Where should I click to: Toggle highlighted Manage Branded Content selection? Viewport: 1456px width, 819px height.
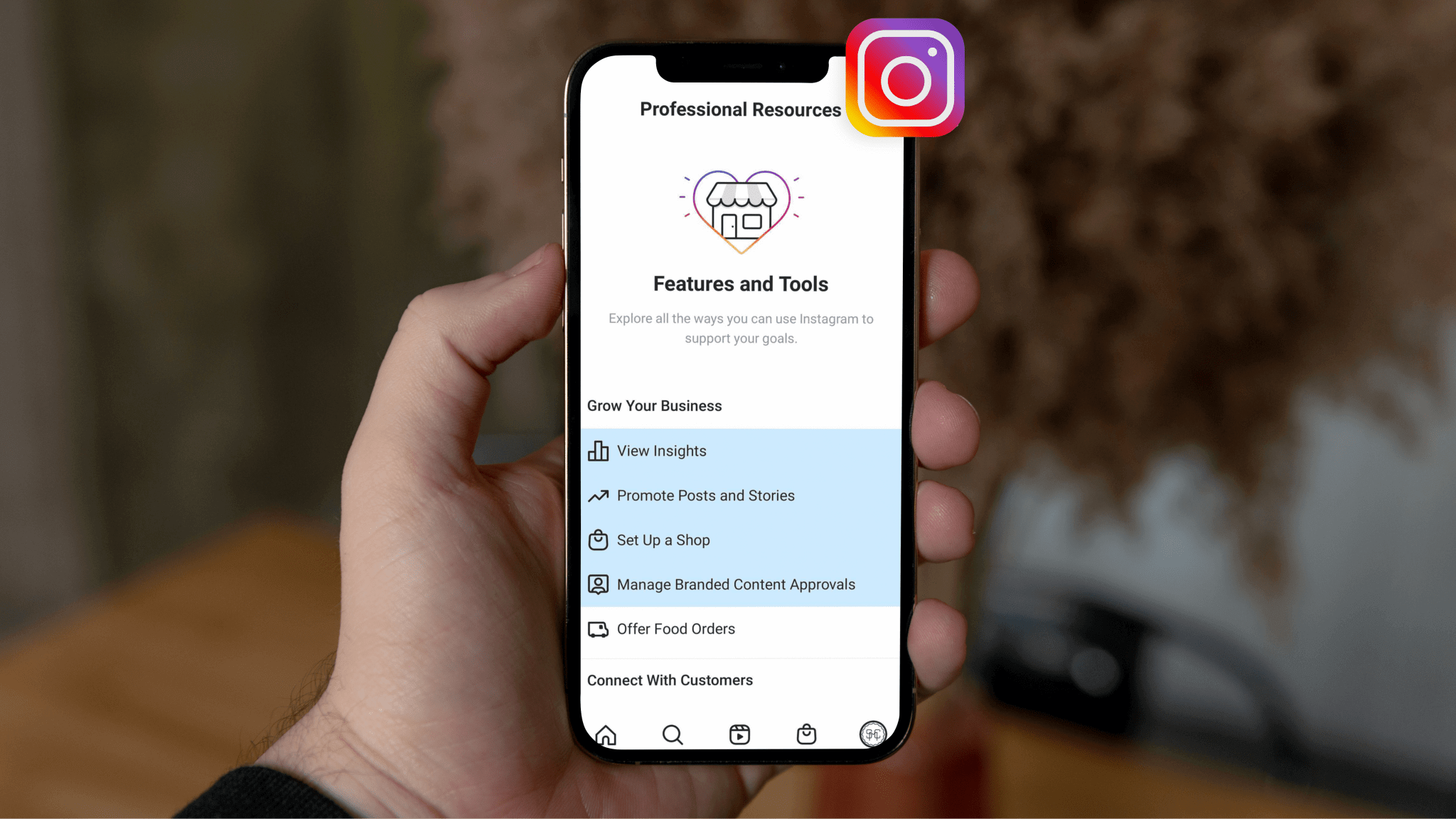click(x=736, y=584)
